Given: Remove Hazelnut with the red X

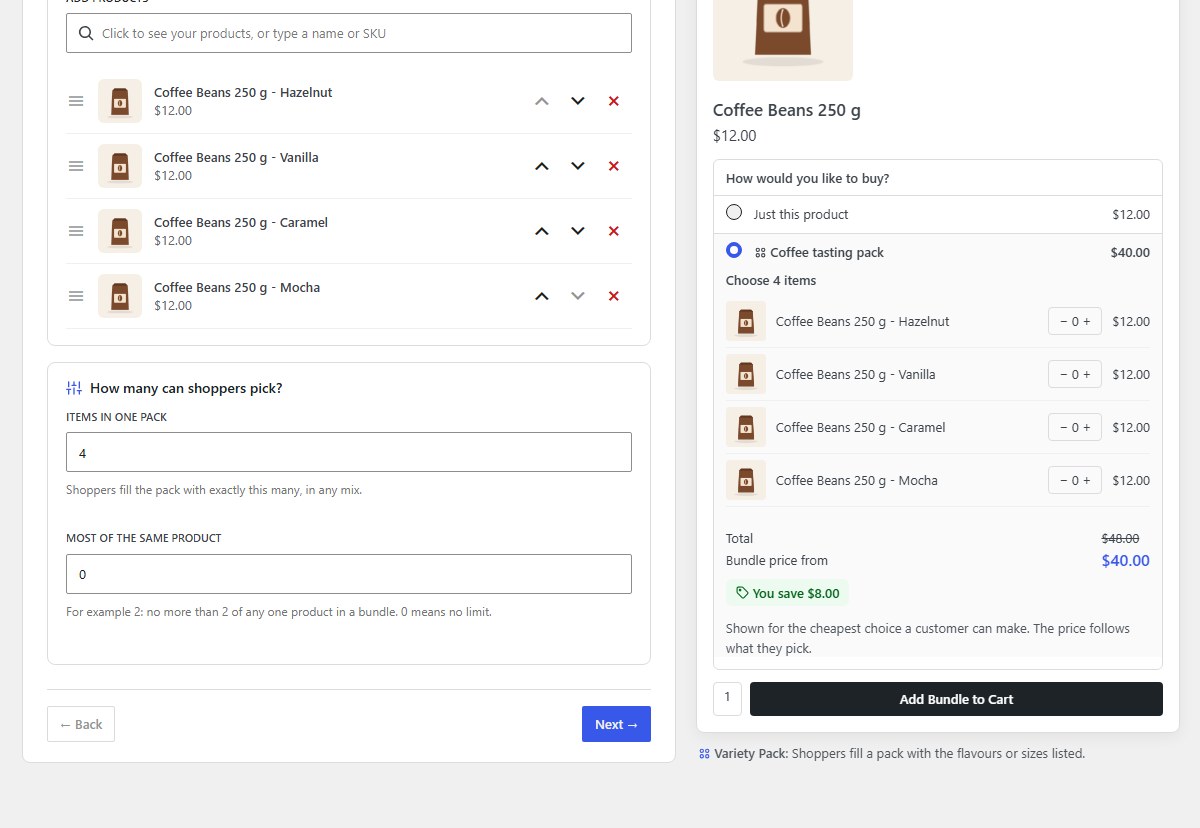Looking at the screenshot, I should (x=614, y=101).
